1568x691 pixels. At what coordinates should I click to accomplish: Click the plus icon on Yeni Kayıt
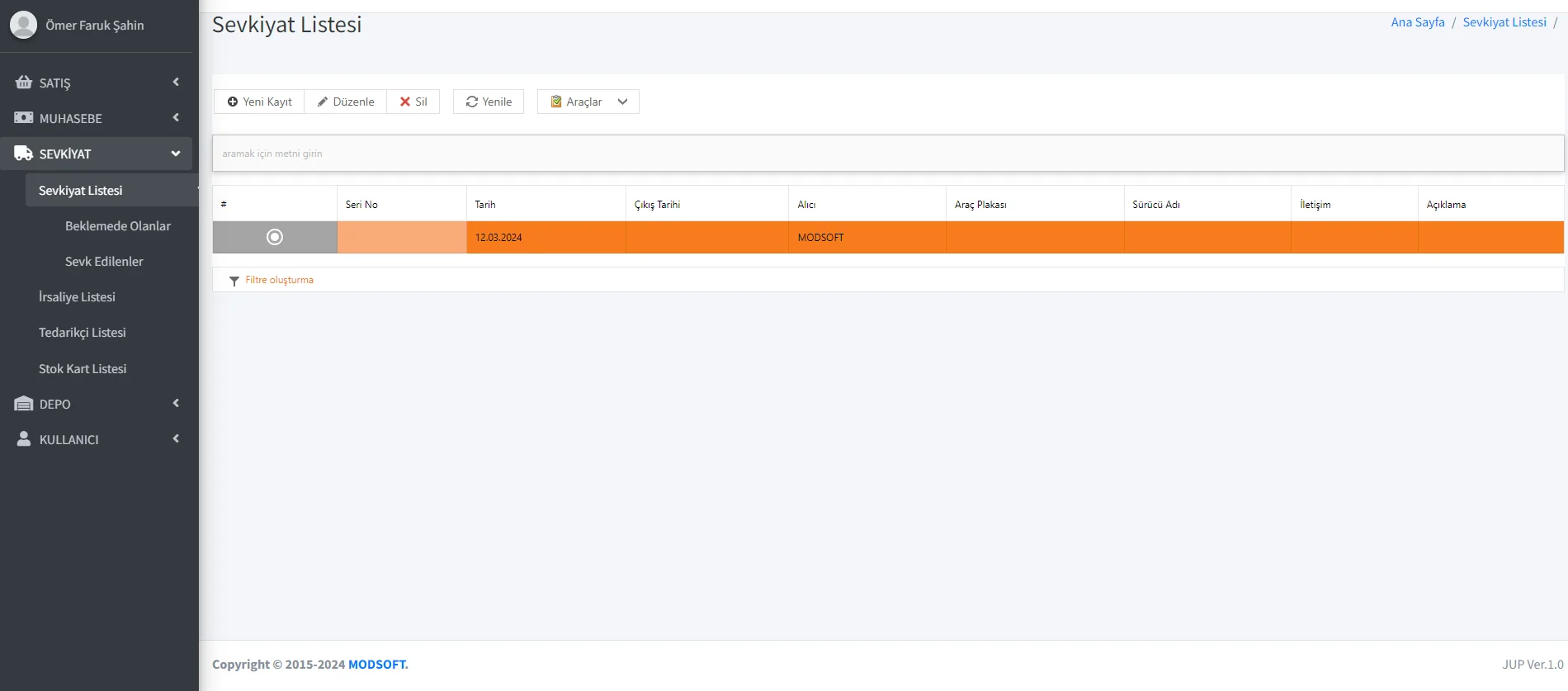233,102
